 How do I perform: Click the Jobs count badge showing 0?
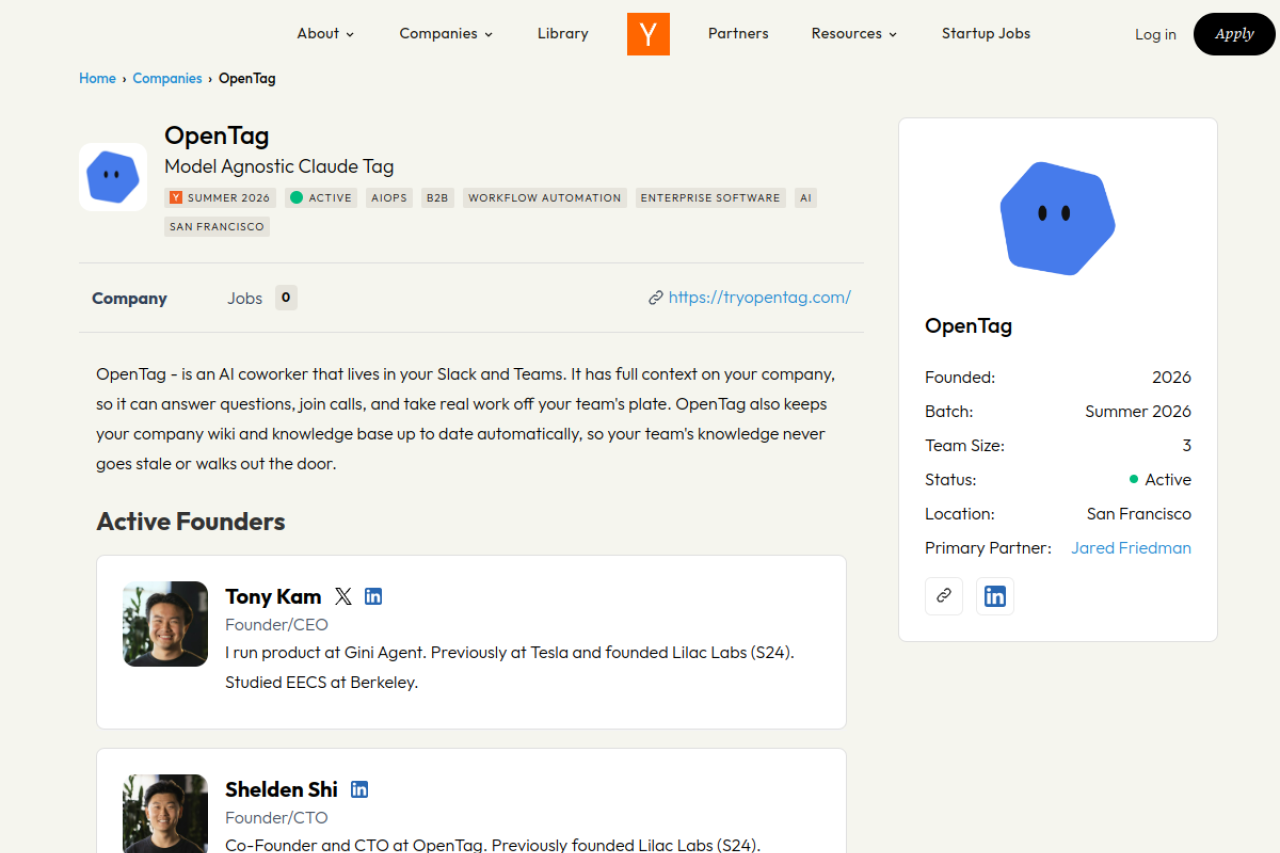[286, 298]
